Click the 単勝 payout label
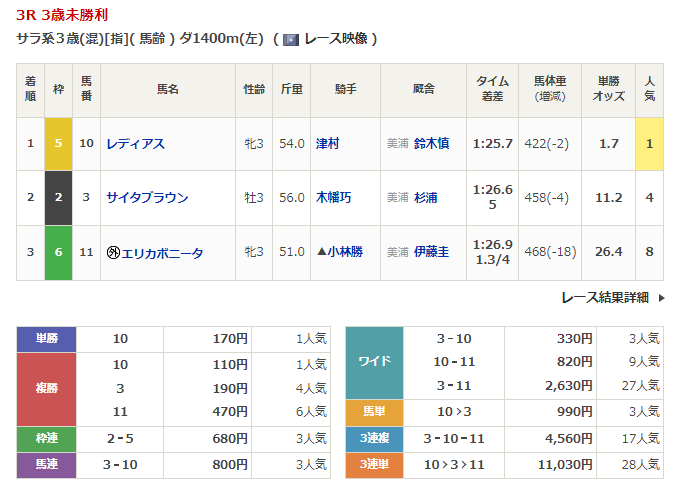The width and height of the screenshot is (679, 486). (x=47, y=339)
